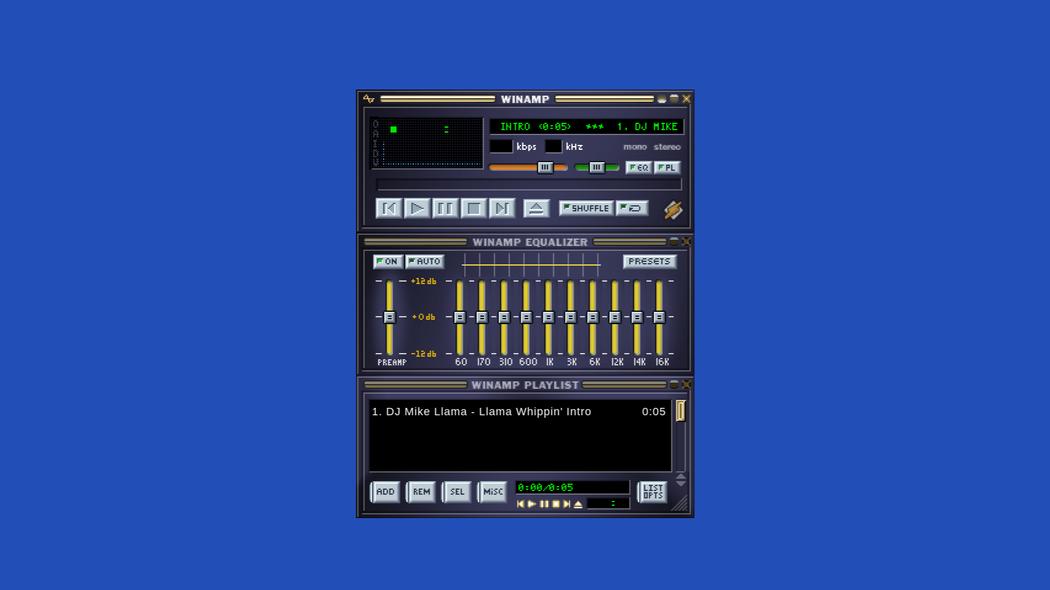Click the orange volume slider
Screen dimensions: 1050x590
tap(528, 167)
